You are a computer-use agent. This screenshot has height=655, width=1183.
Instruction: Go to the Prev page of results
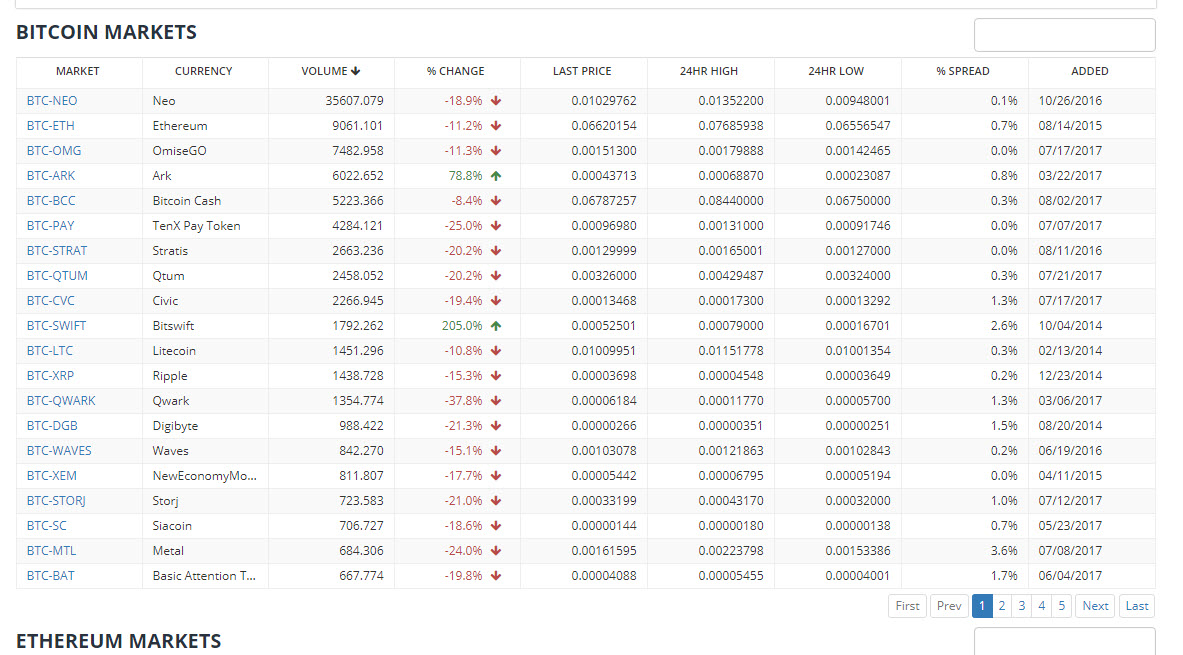949,606
